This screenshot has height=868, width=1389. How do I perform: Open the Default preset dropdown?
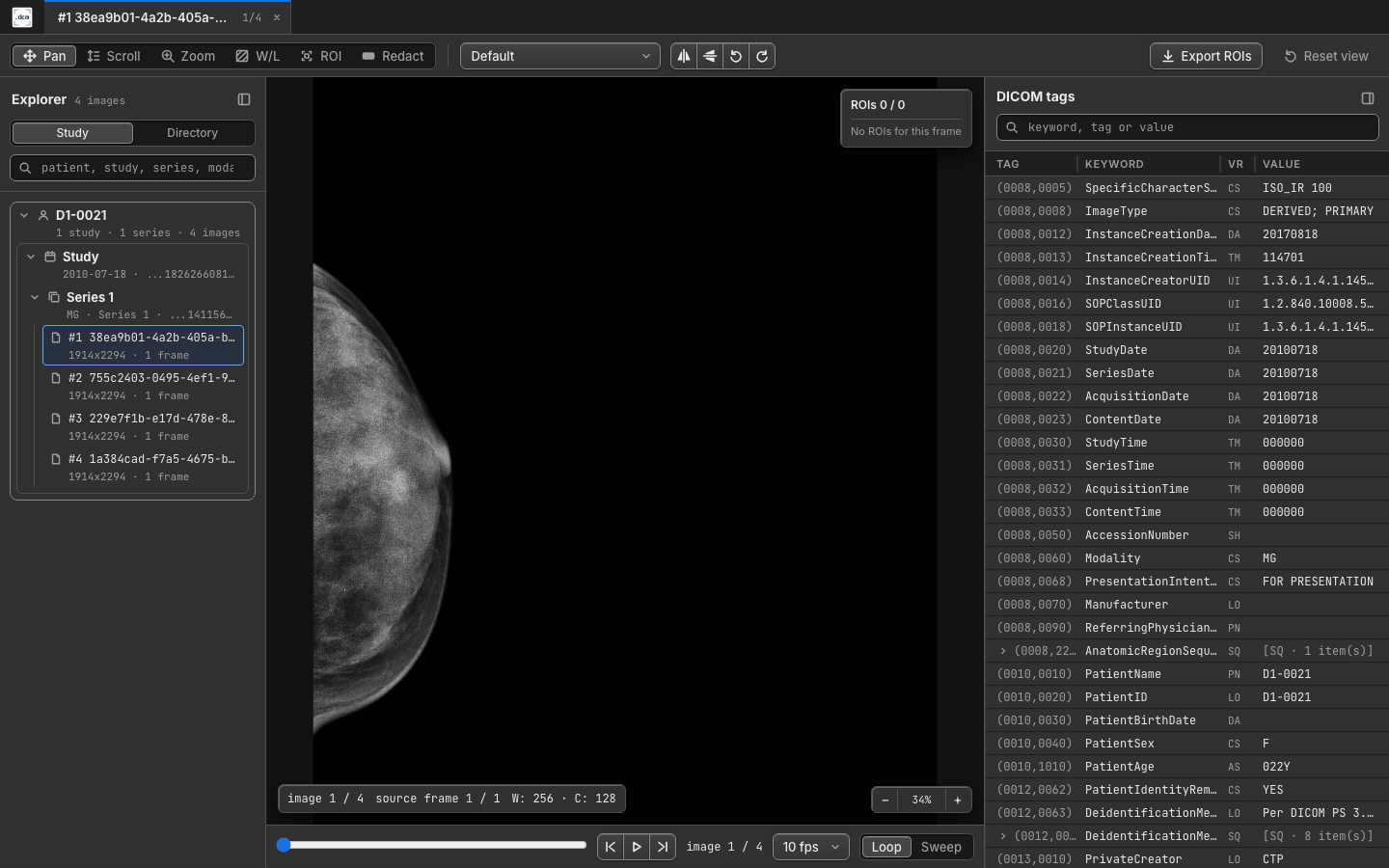(560, 56)
